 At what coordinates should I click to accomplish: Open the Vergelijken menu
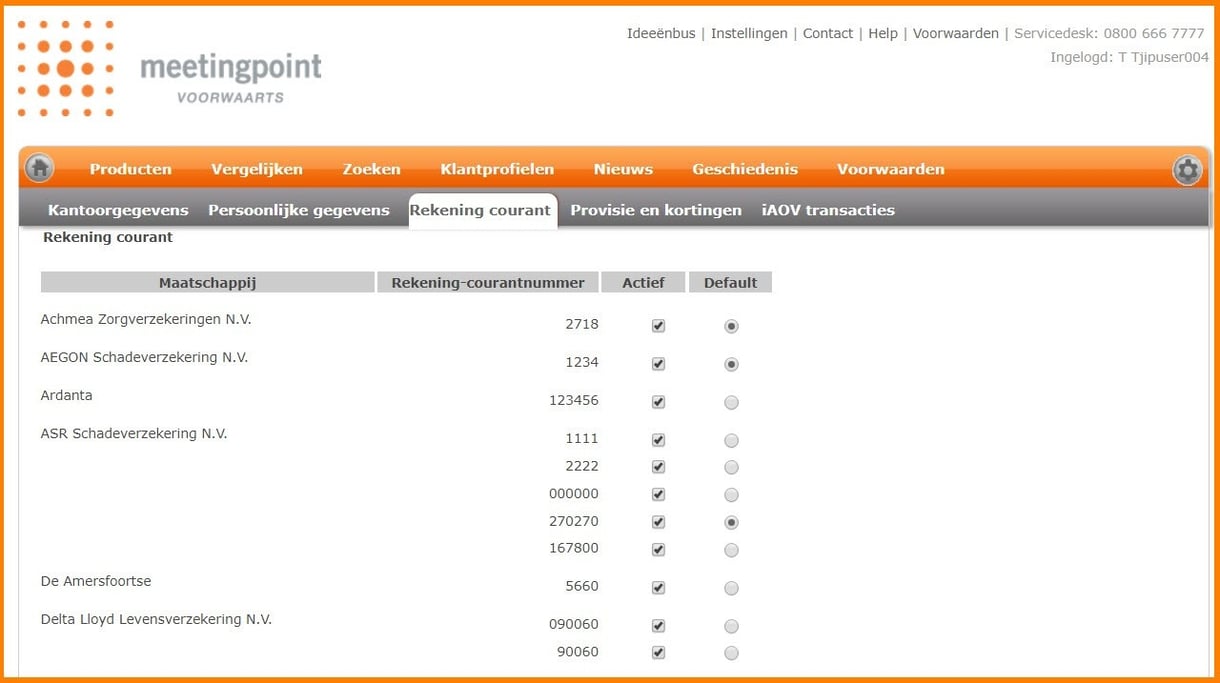point(257,169)
